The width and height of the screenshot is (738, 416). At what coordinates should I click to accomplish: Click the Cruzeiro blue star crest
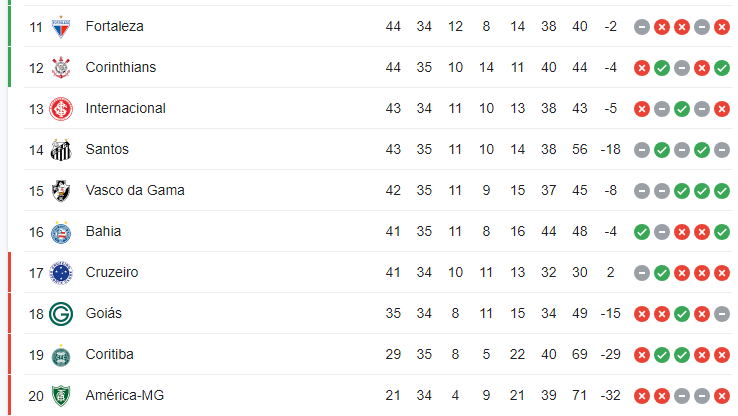tap(61, 272)
